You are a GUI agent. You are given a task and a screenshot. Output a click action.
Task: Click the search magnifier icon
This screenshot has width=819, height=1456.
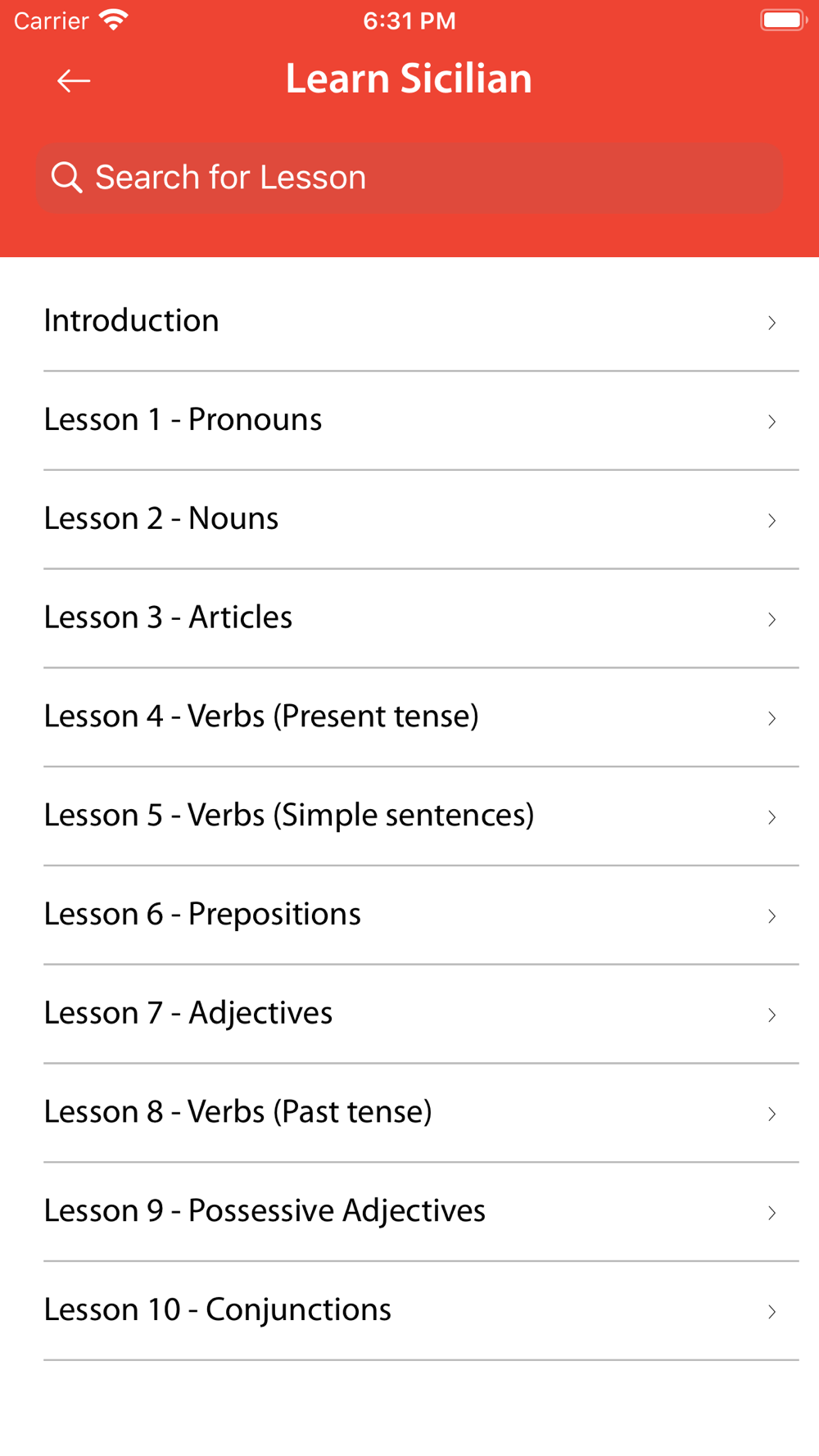click(66, 177)
